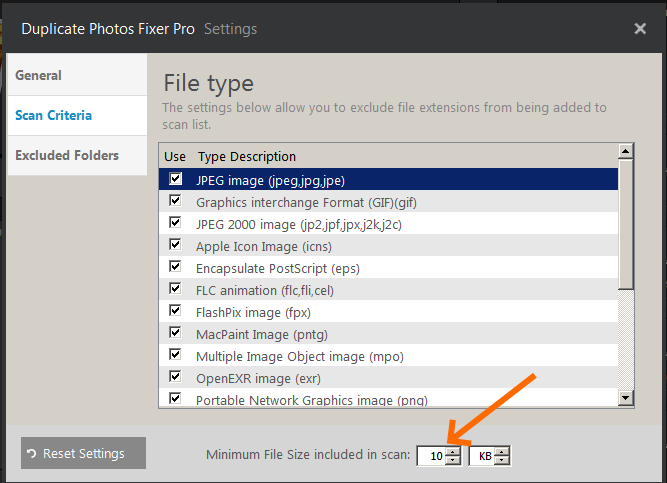Screen dimensions: 667x483
Task: Increase minimum file size with up arrow
Action: 453,452
